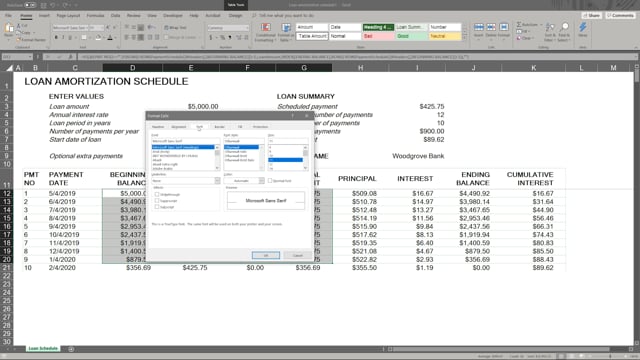Click the Share button
The width and height of the screenshot is (640, 360).
pos(591,16)
